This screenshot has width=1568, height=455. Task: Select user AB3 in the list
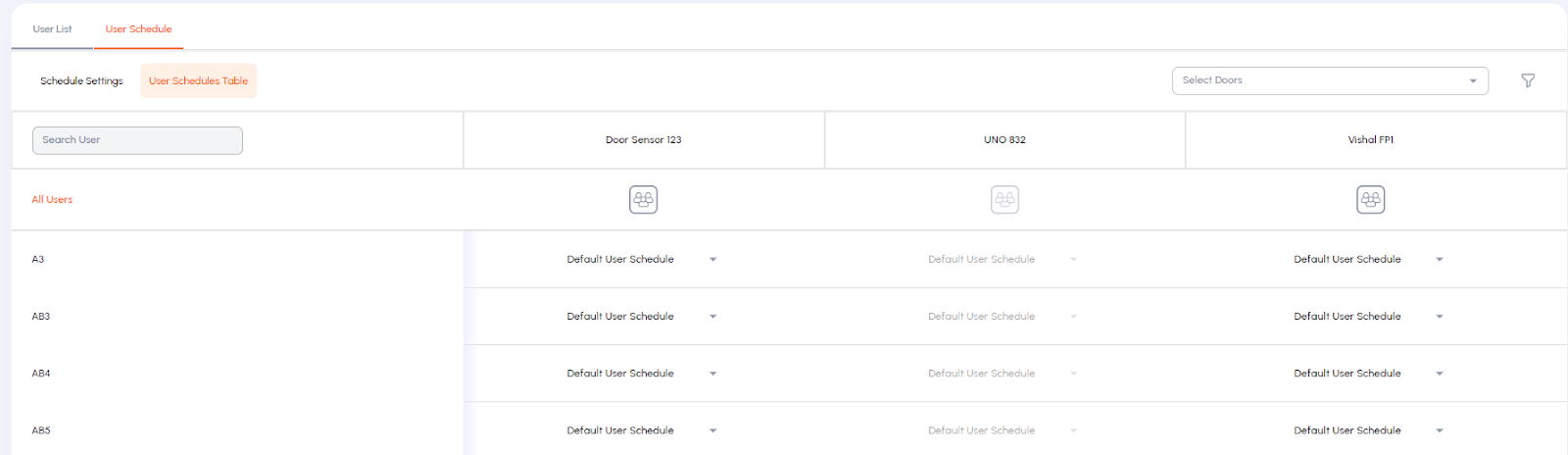(41, 317)
